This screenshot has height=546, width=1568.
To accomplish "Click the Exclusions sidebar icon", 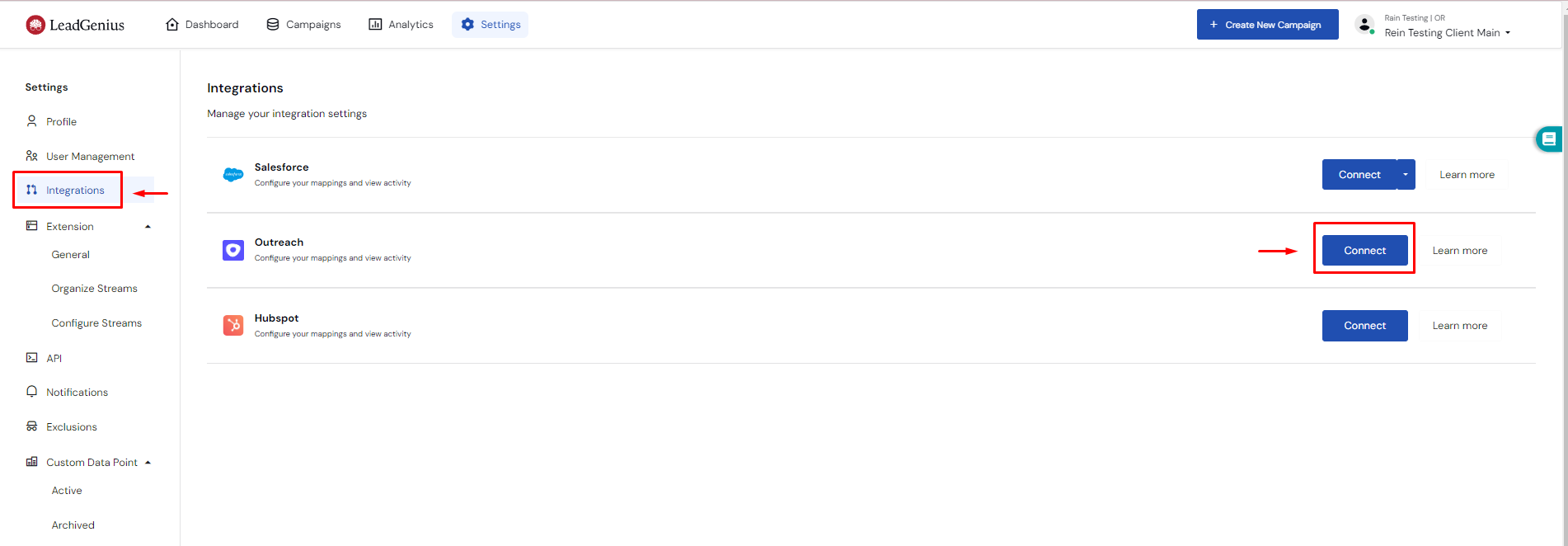I will click(x=32, y=426).
